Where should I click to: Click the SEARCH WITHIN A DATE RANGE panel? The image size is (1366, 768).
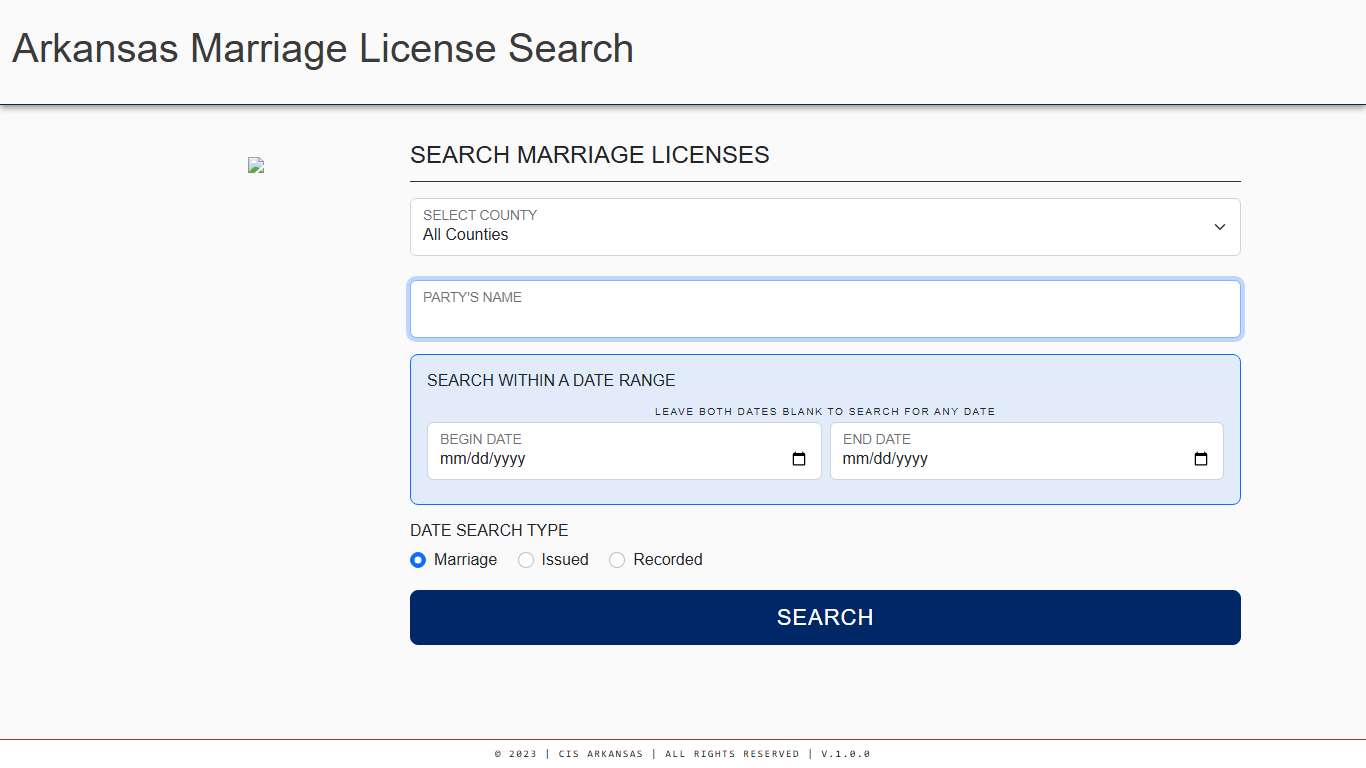551,380
